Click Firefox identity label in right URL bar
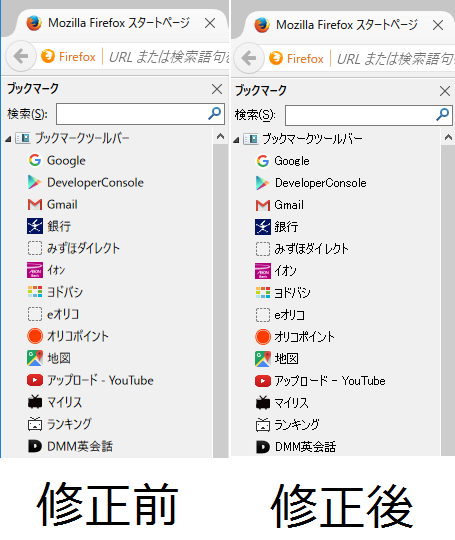 pyautogui.click(x=296, y=59)
